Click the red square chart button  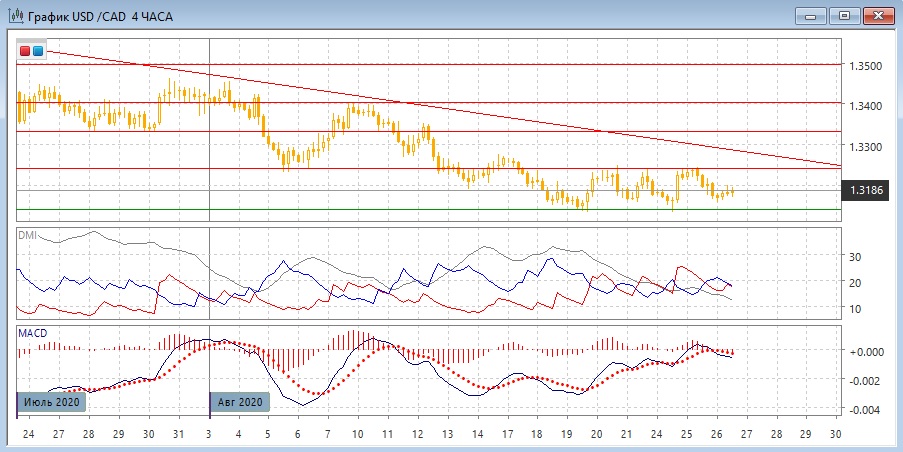[25, 51]
